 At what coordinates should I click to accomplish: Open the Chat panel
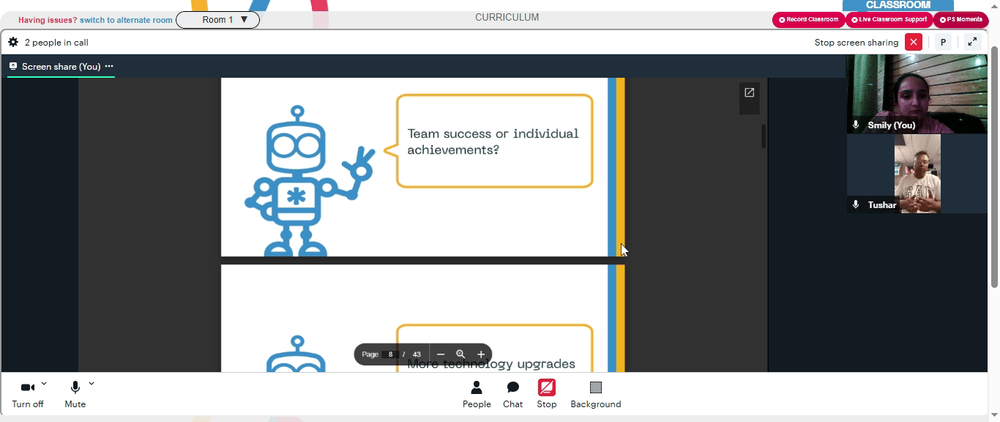[513, 395]
